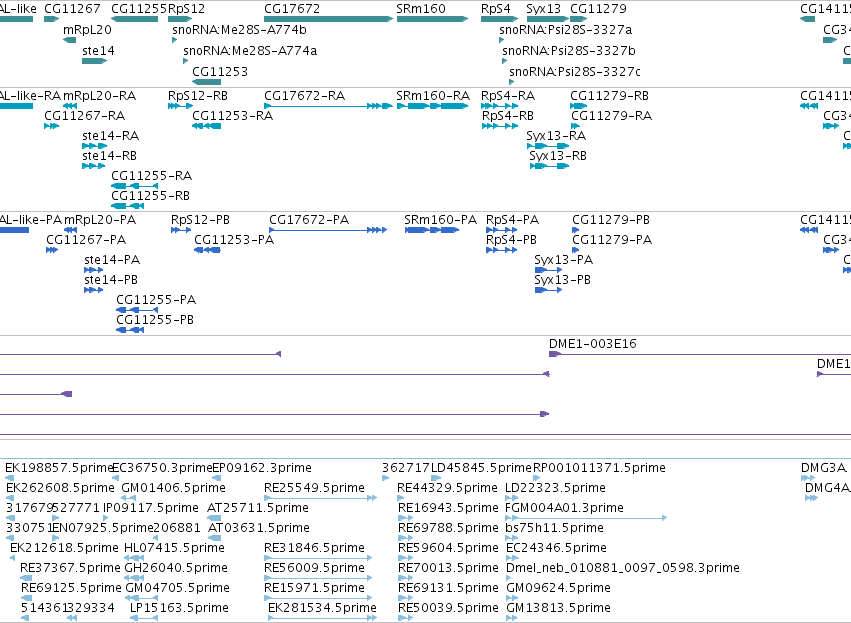The image size is (851, 623).
Task: Select the ste14 gene label
Action: [x=98, y=51]
